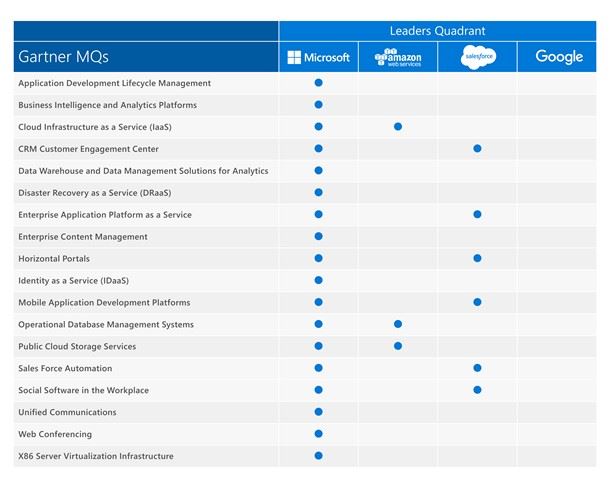Viewport: 610px width, 488px height.
Task: Select X86 Server Virtualization Infrastructure label
Action: coord(96,456)
